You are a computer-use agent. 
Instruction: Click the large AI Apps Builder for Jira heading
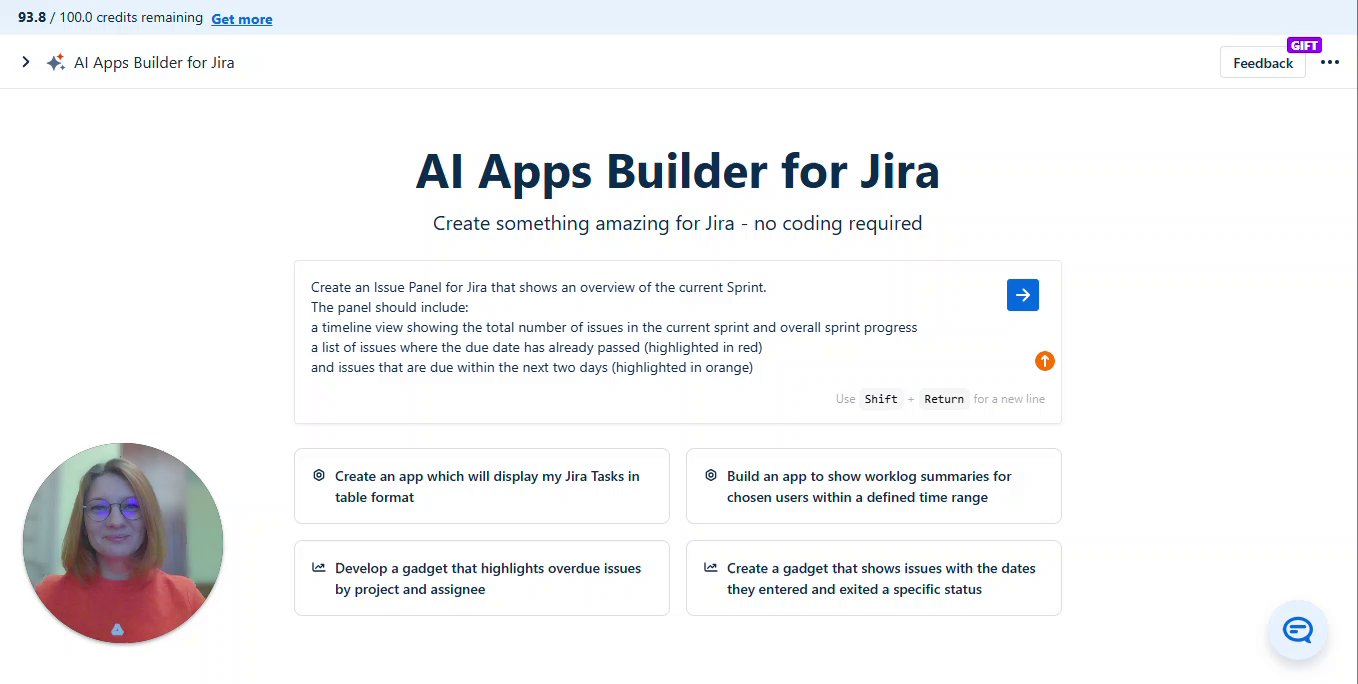pyautogui.click(x=678, y=171)
